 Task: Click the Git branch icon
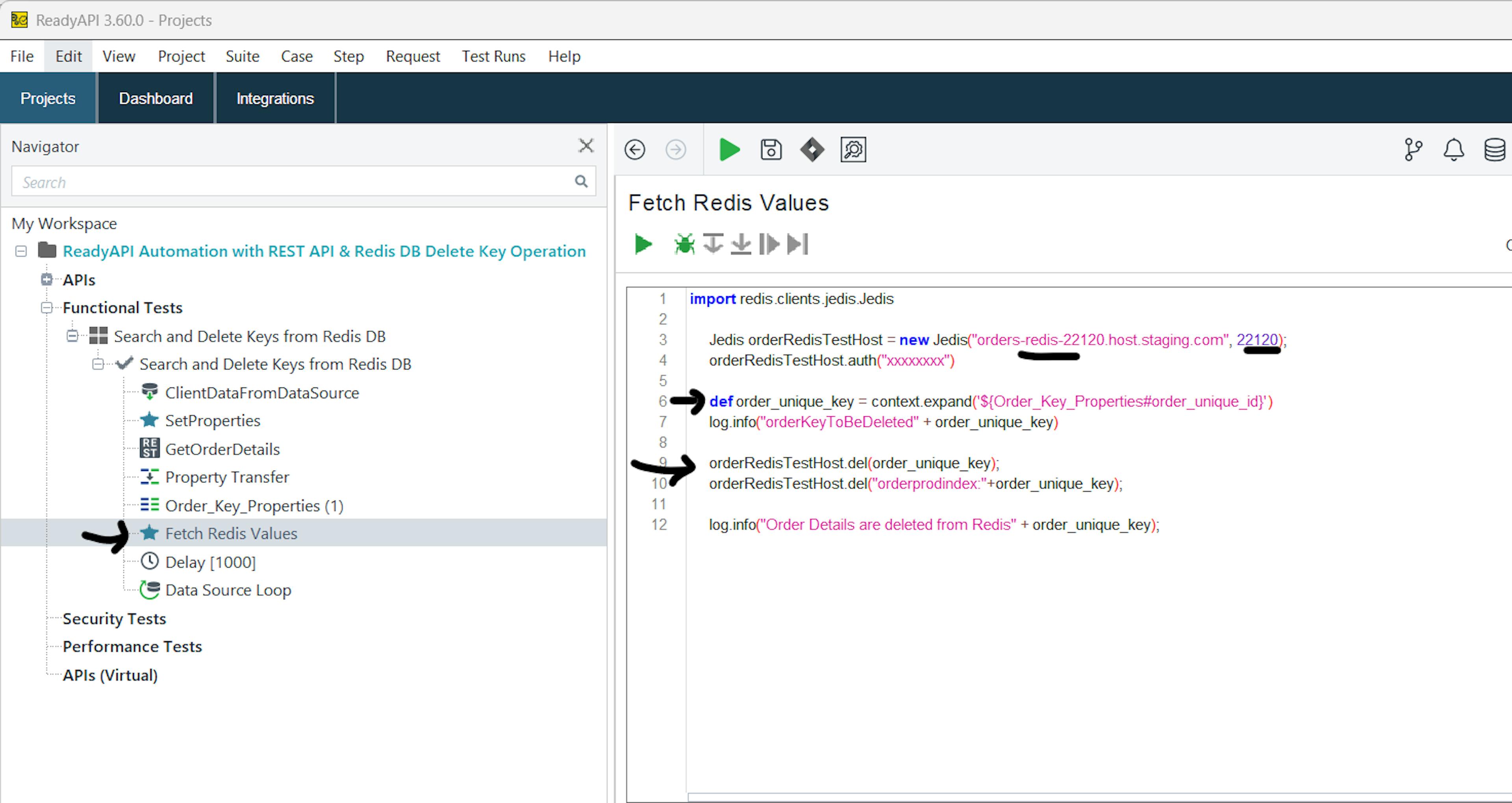(x=1413, y=150)
